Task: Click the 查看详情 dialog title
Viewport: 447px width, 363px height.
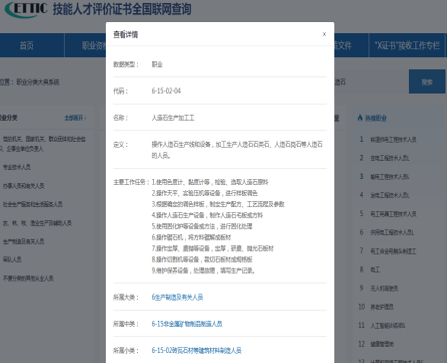Action: [x=126, y=34]
